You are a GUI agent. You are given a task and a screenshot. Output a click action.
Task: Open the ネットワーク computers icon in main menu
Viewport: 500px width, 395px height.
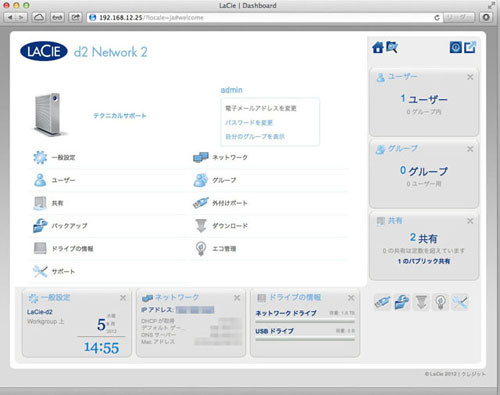point(201,157)
